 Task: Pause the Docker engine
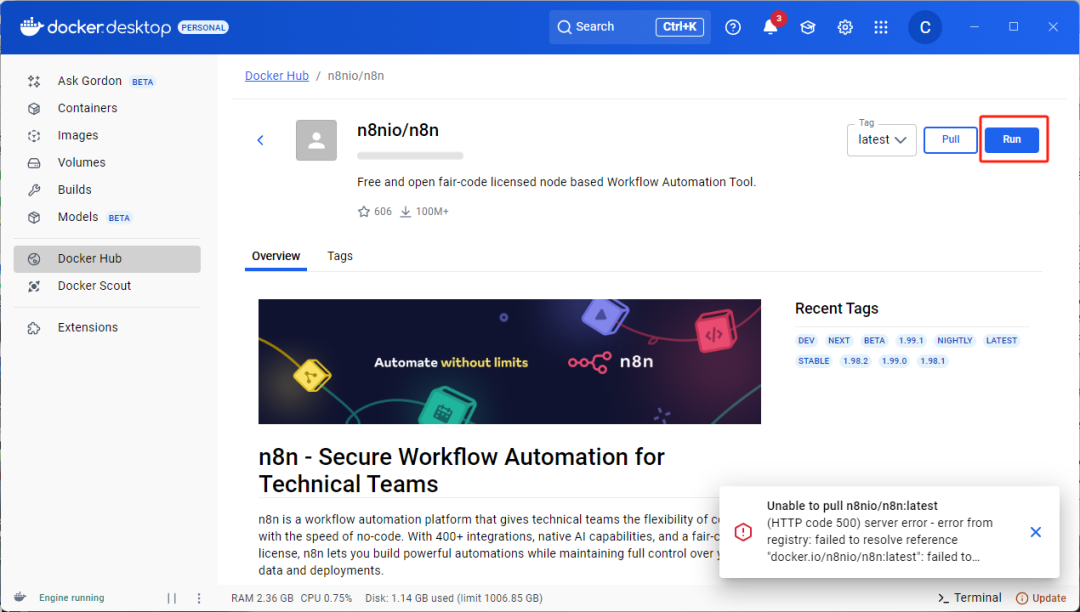click(172, 598)
